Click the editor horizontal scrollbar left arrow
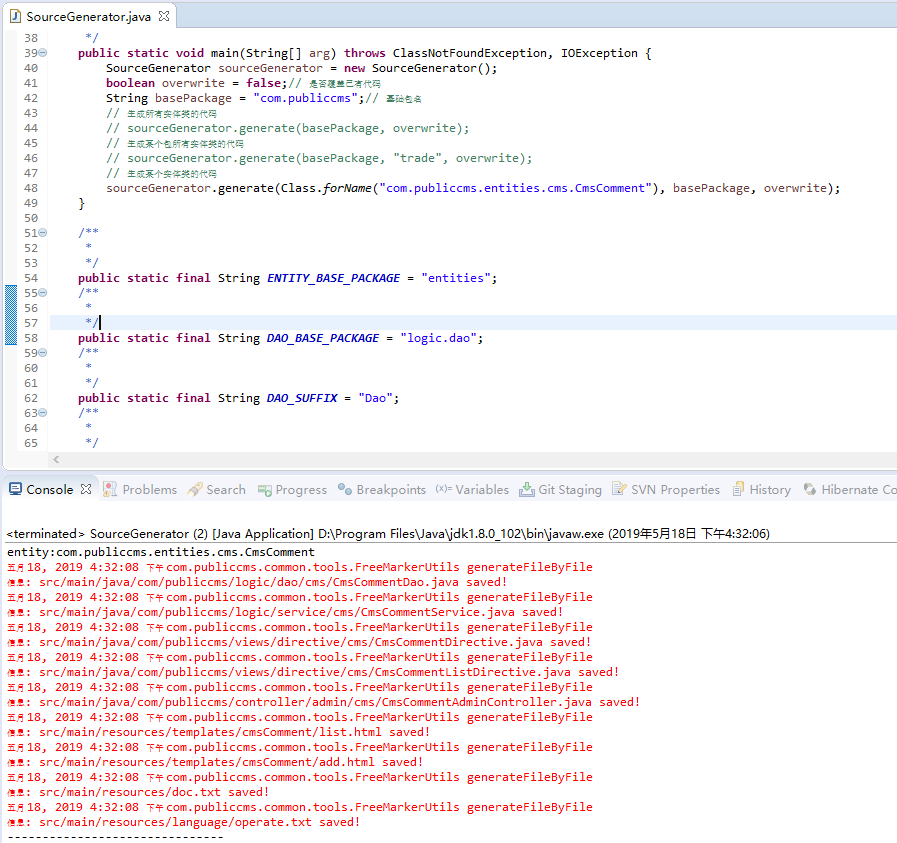Viewport: 897px width, 843px height. [56, 459]
